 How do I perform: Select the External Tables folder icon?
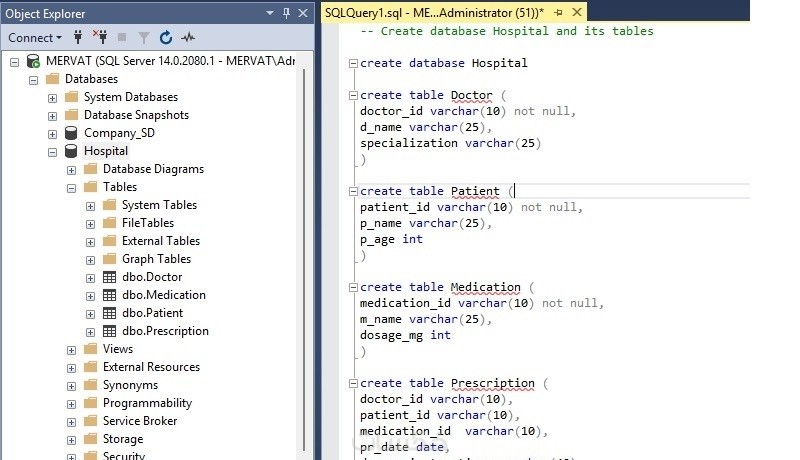110,240
